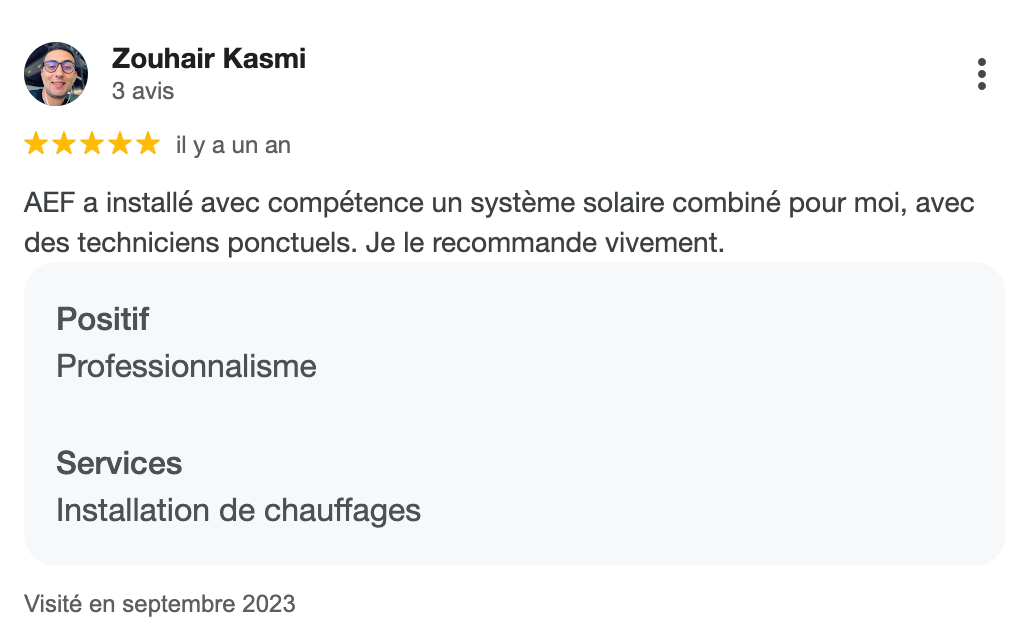Click the 'il y a un an' timestamp

[x=233, y=145]
